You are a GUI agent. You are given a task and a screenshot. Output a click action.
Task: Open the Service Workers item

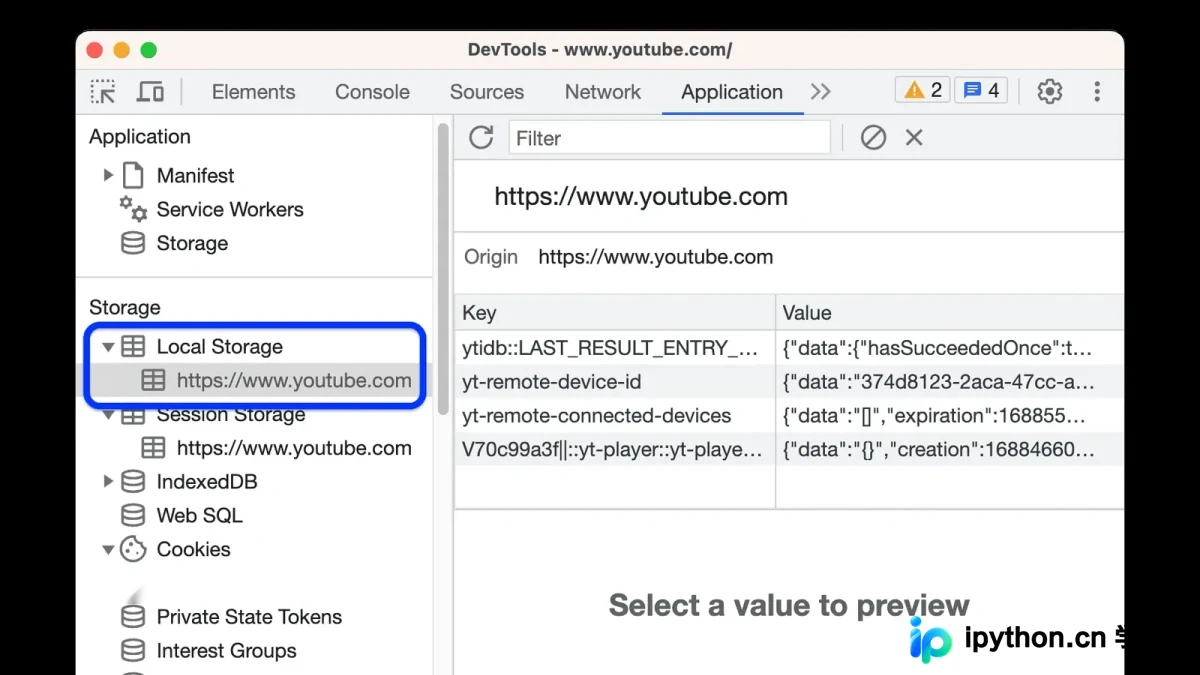(230, 209)
